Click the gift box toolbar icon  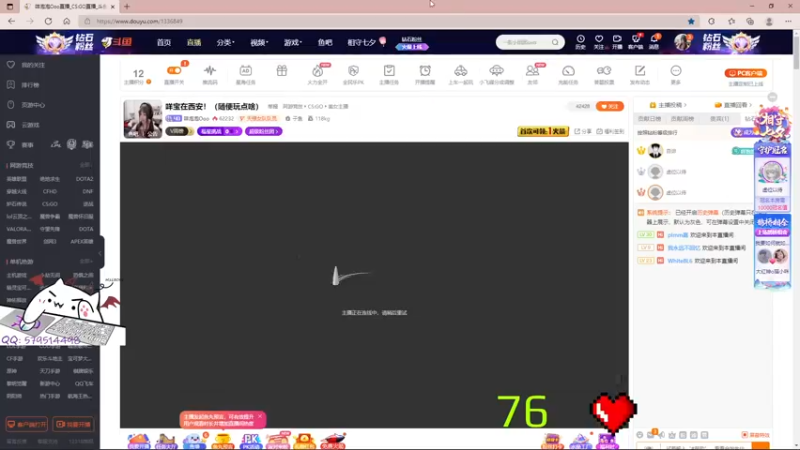[282, 70]
